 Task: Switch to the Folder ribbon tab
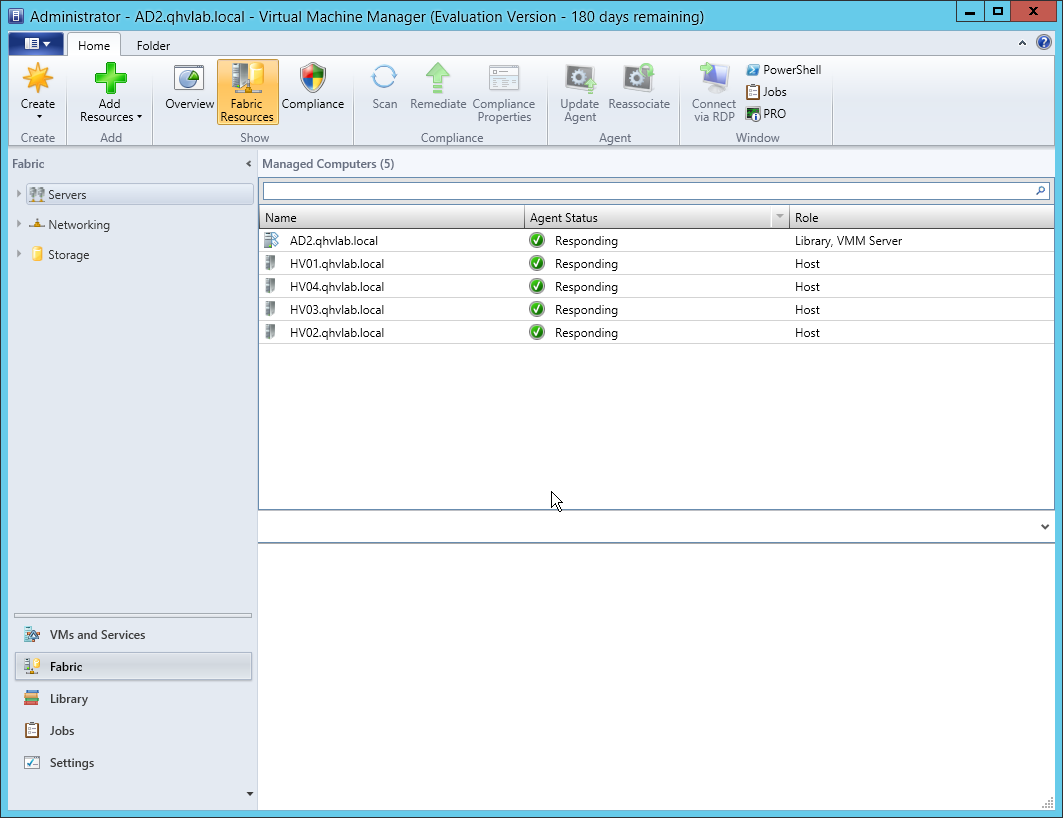153,45
